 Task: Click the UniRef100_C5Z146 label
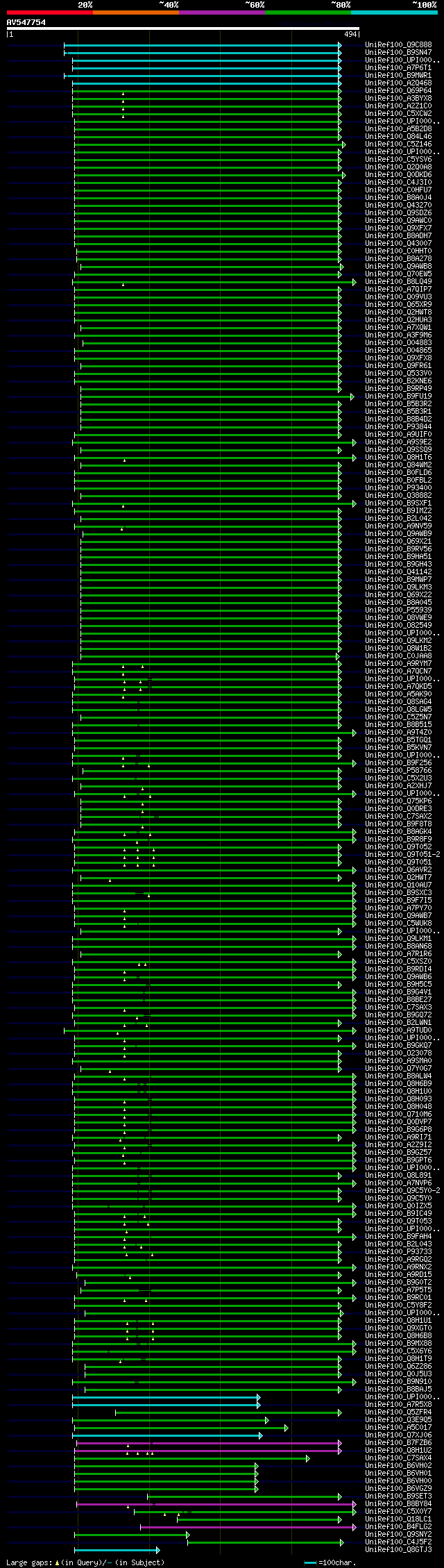pyautogui.click(x=398, y=144)
